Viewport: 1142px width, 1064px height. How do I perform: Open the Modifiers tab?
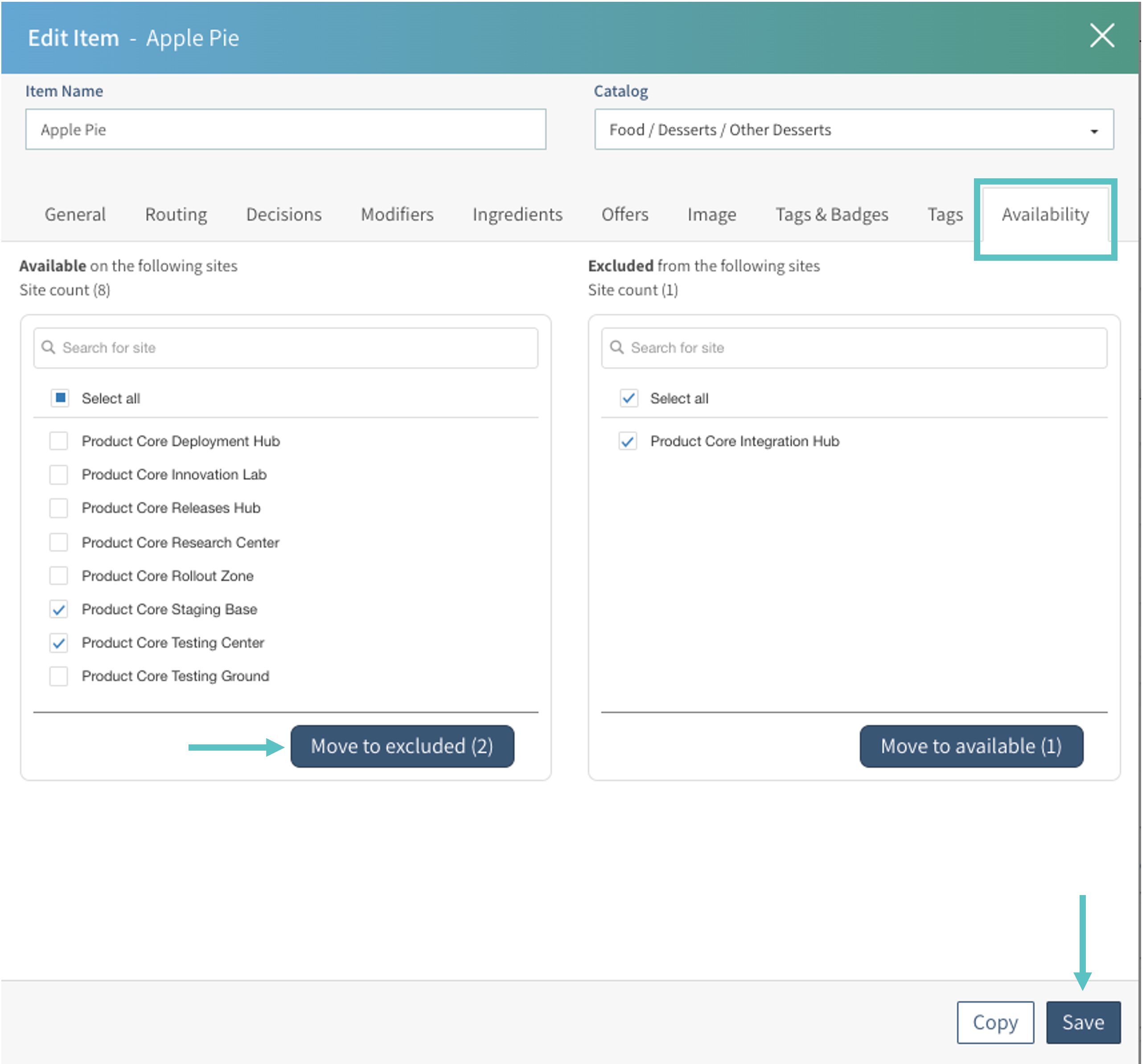tap(397, 214)
